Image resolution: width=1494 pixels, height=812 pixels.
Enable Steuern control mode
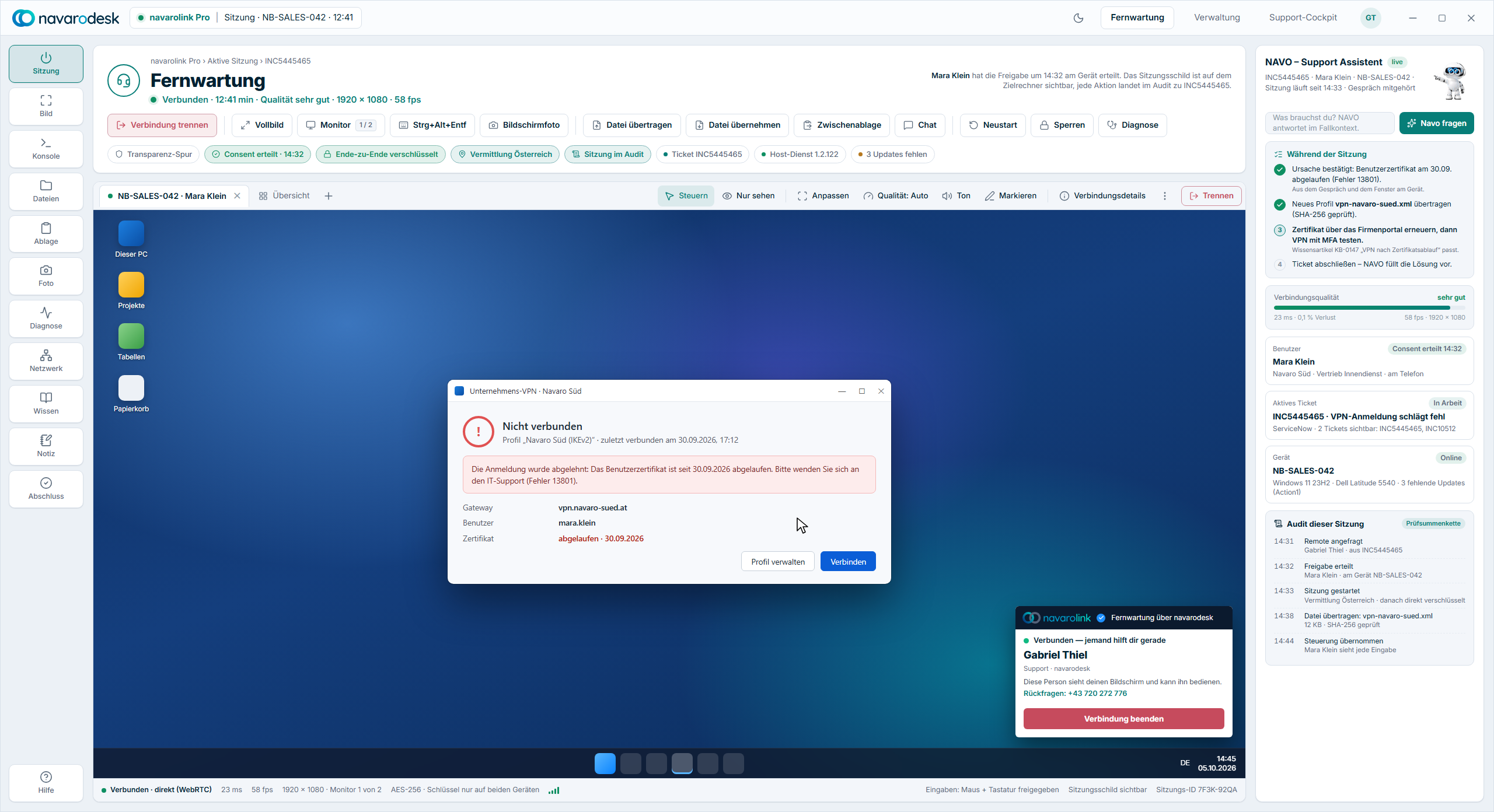(686, 196)
